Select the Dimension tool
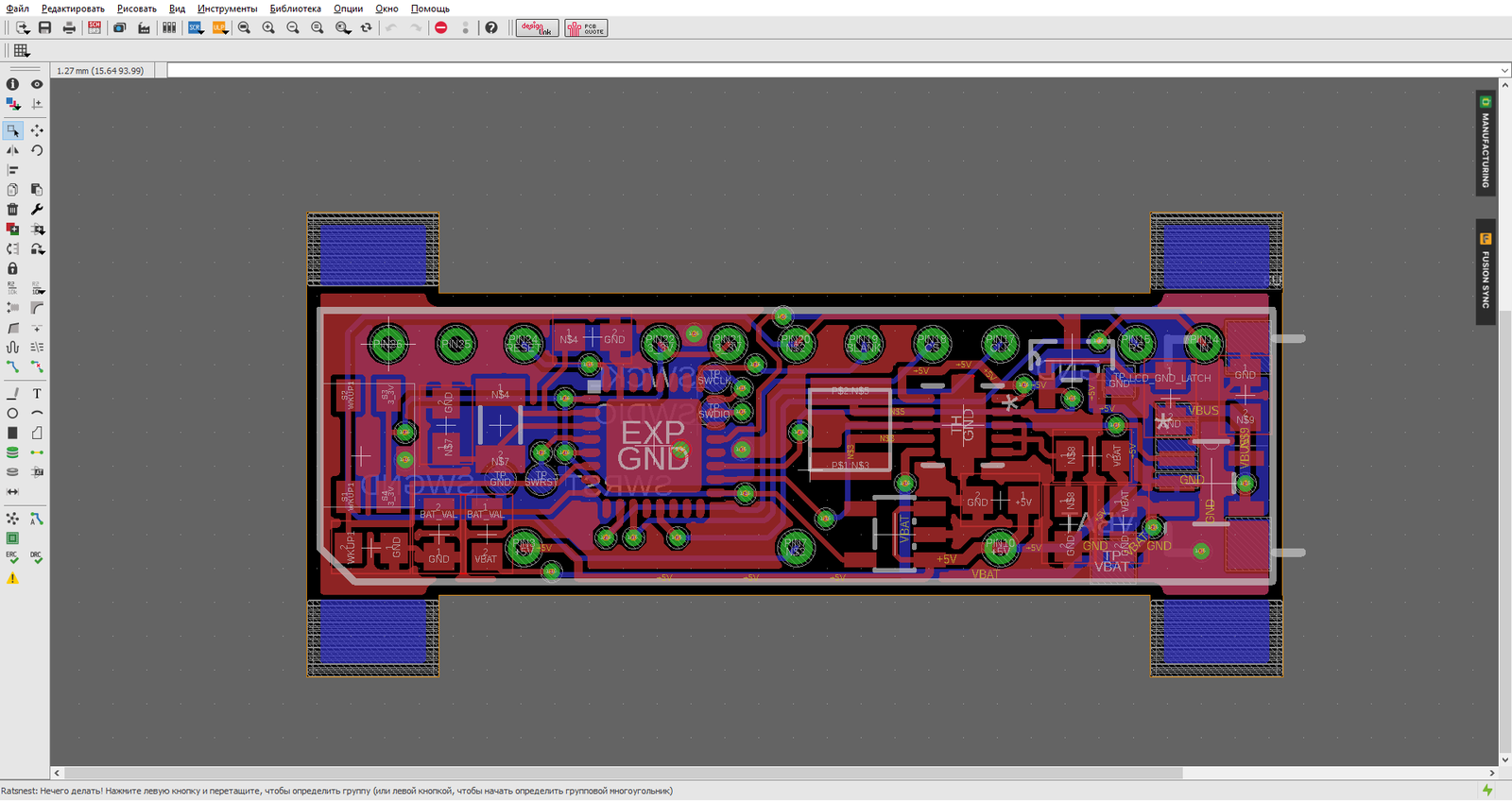 click(x=12, y=492)
